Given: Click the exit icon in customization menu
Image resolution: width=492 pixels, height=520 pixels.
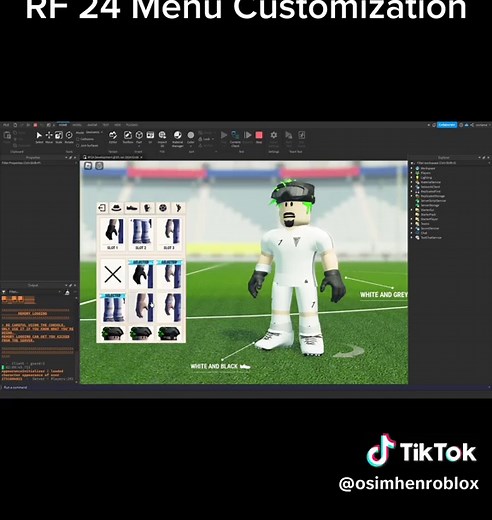Looking at the screenshot, I should tap(102, 208).
